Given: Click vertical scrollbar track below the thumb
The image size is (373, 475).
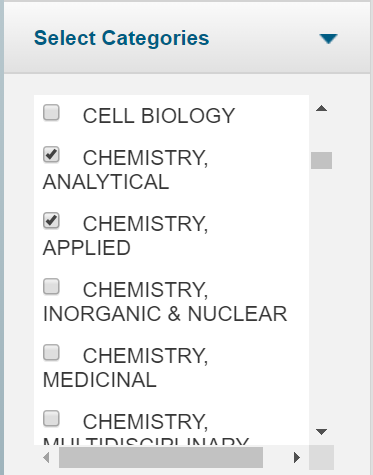Looking at the screenshot, I should point(321,297).
